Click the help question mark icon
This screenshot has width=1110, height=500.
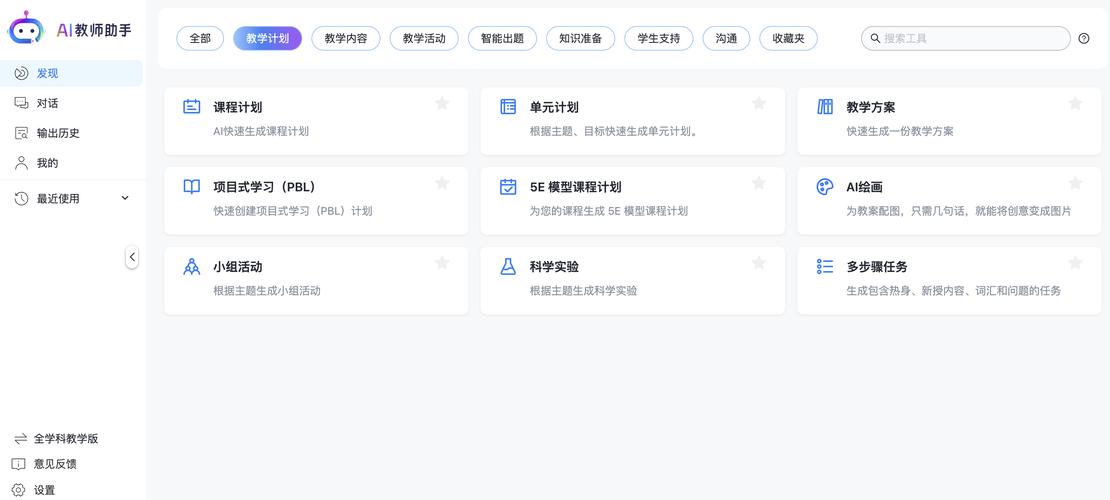pos(1084,39)
